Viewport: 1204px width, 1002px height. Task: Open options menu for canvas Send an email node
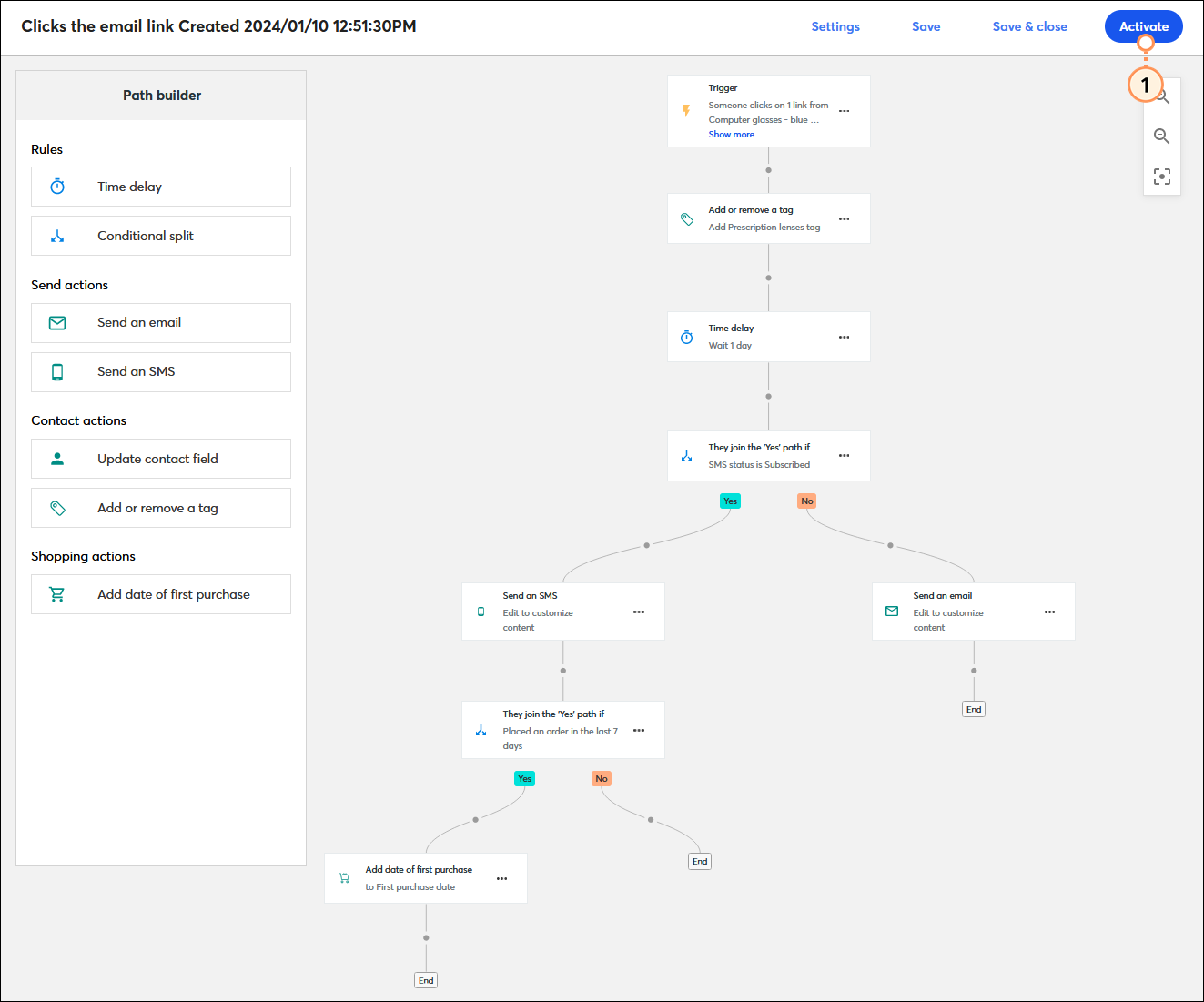pyautogui.click(x=1049, y=612)
